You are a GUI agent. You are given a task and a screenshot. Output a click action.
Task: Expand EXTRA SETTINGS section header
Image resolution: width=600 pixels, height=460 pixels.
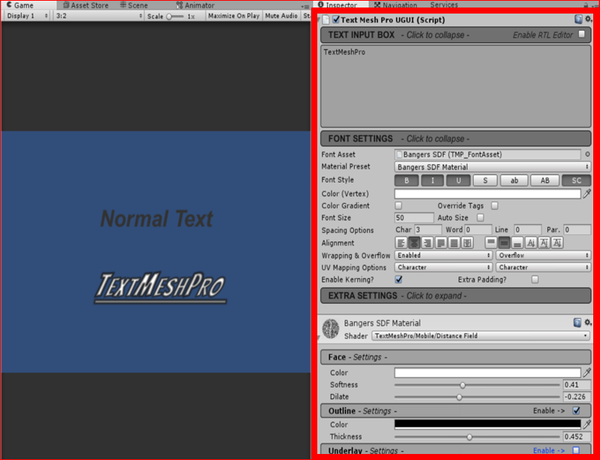coord(455,296)
